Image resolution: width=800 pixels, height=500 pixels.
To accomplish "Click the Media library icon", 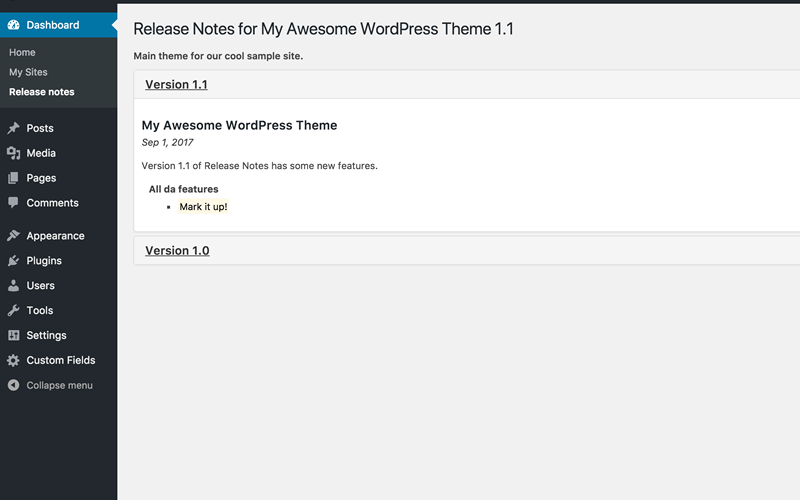I will pos(14,153).
